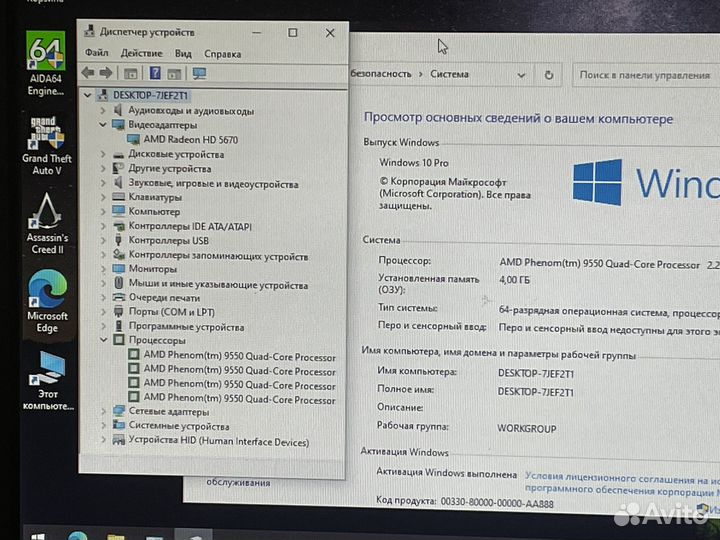720x540 pixels.
Task: Click Порты (COM и LPT) icon
Action: click(x=118, y=312)
